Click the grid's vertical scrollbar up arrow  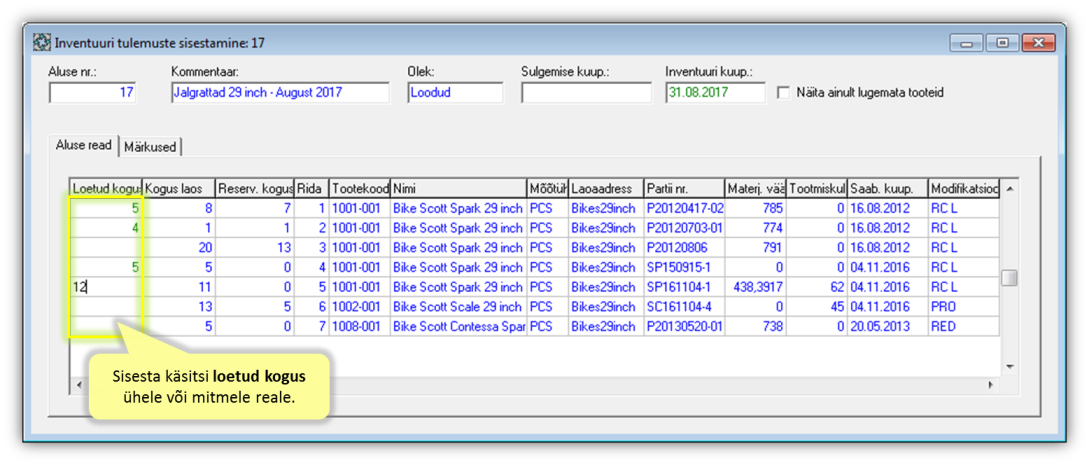click(1009, 188)
